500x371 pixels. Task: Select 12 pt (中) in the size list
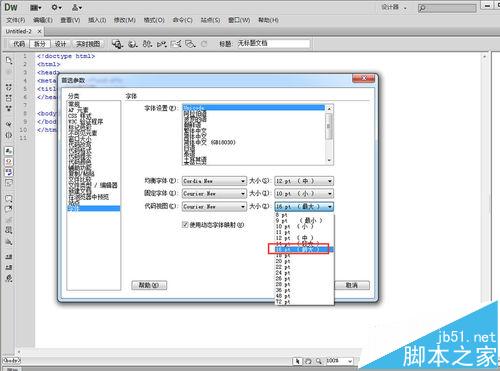point(304,238)
